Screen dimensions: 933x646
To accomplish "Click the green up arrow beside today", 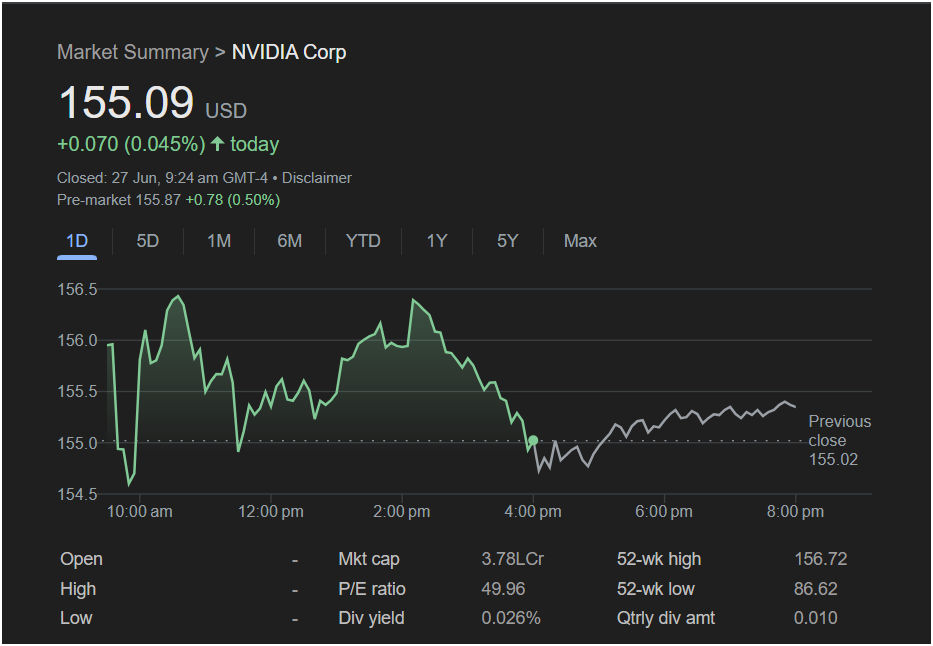I will pyautogui.click(x=217, y=144).
